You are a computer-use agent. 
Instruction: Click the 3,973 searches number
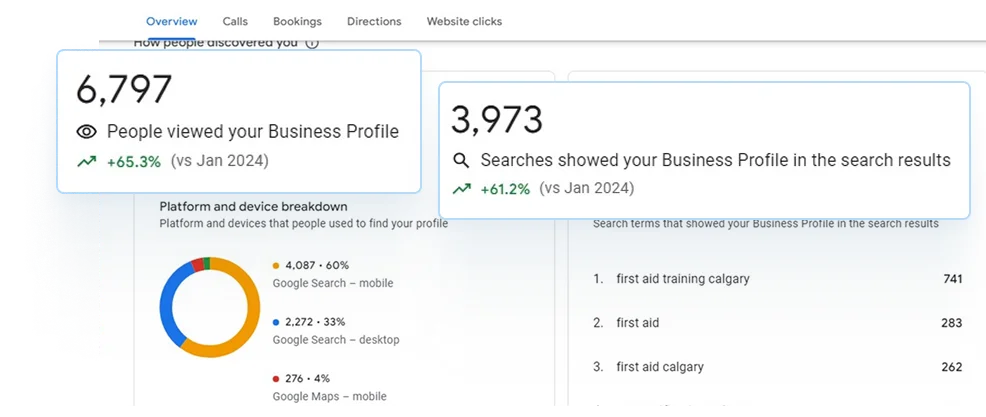click(497, 119)
